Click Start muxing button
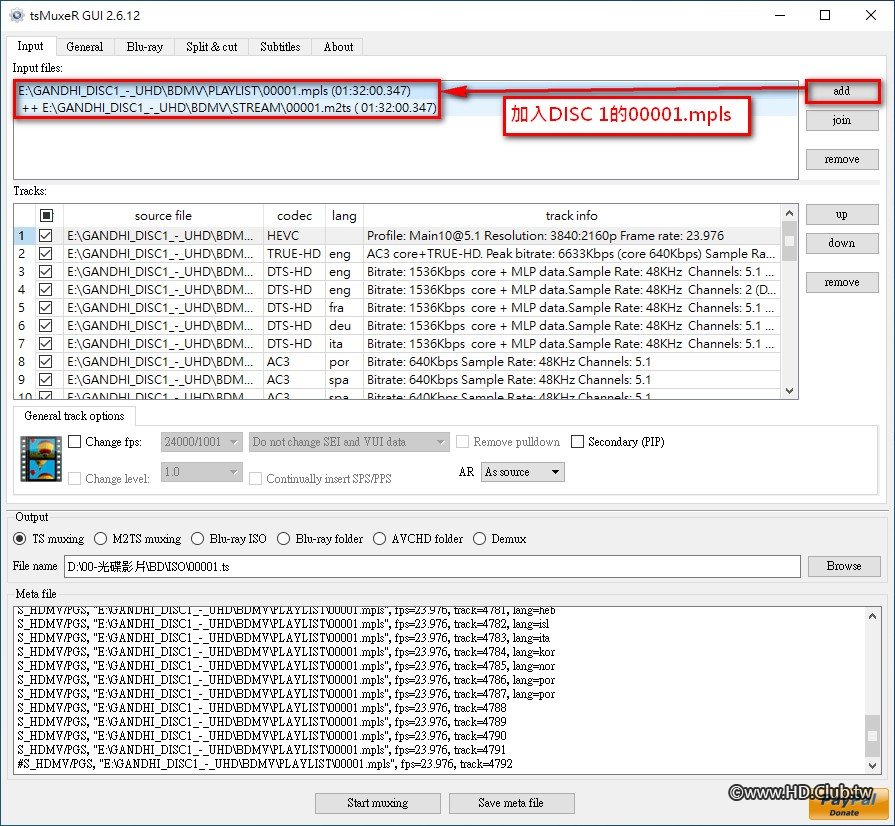 click(x=378, y=803)
